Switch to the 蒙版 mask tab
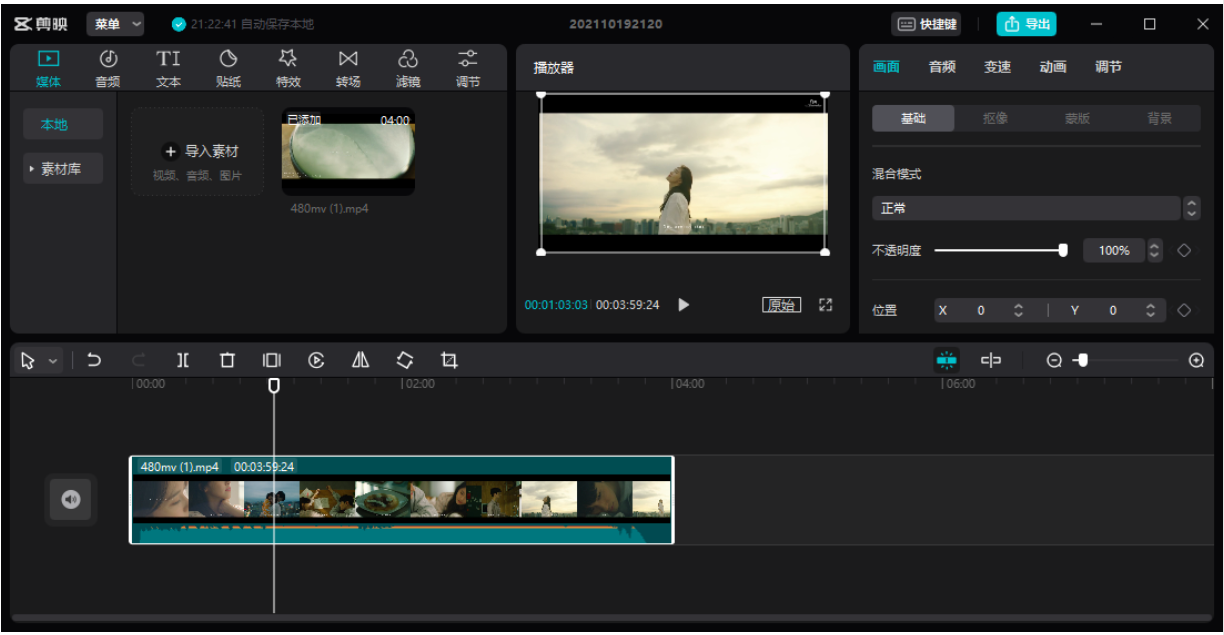 click(x=1077, y=118)
